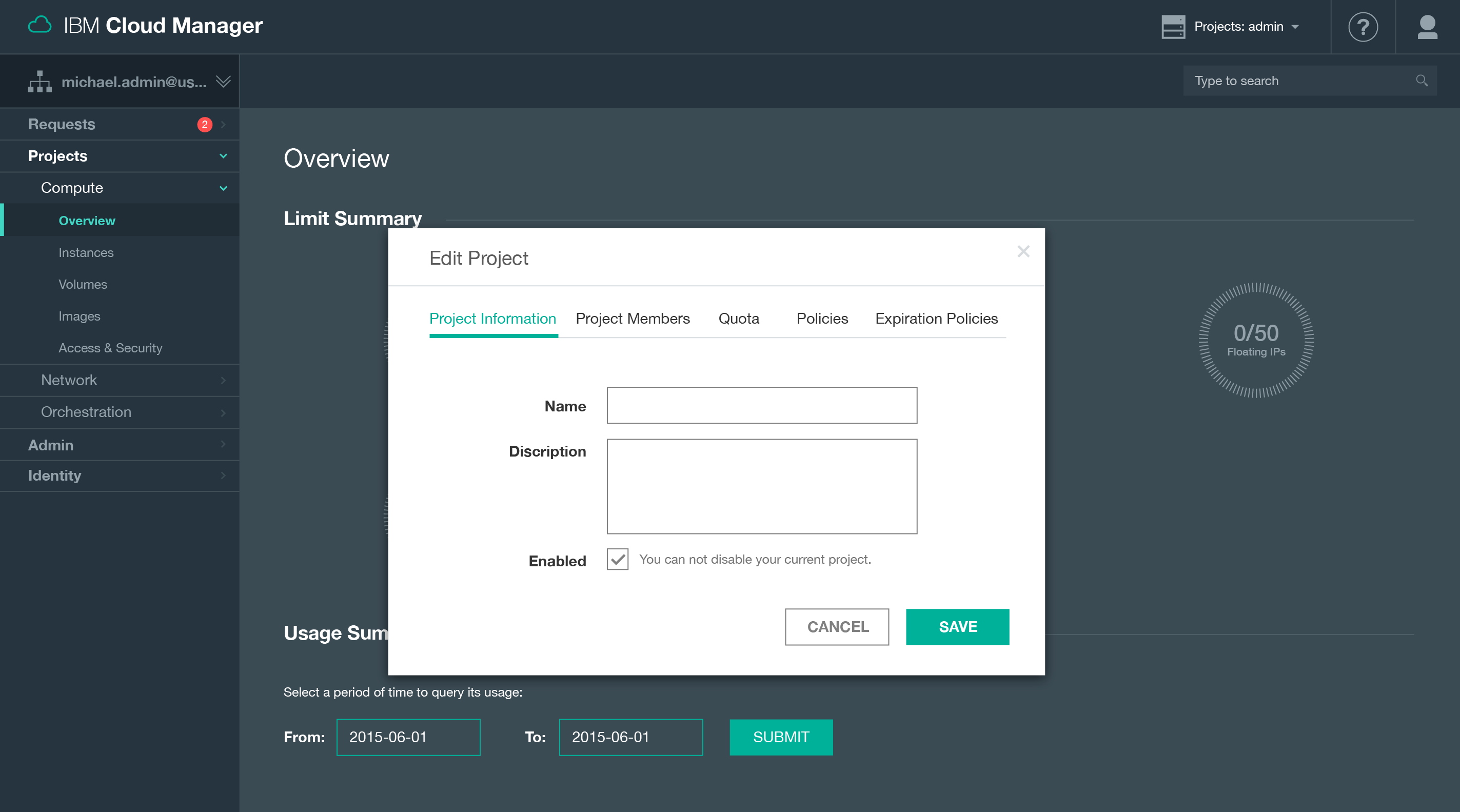
Task: Click the Compute menu label
Action: tap(72, 188)
